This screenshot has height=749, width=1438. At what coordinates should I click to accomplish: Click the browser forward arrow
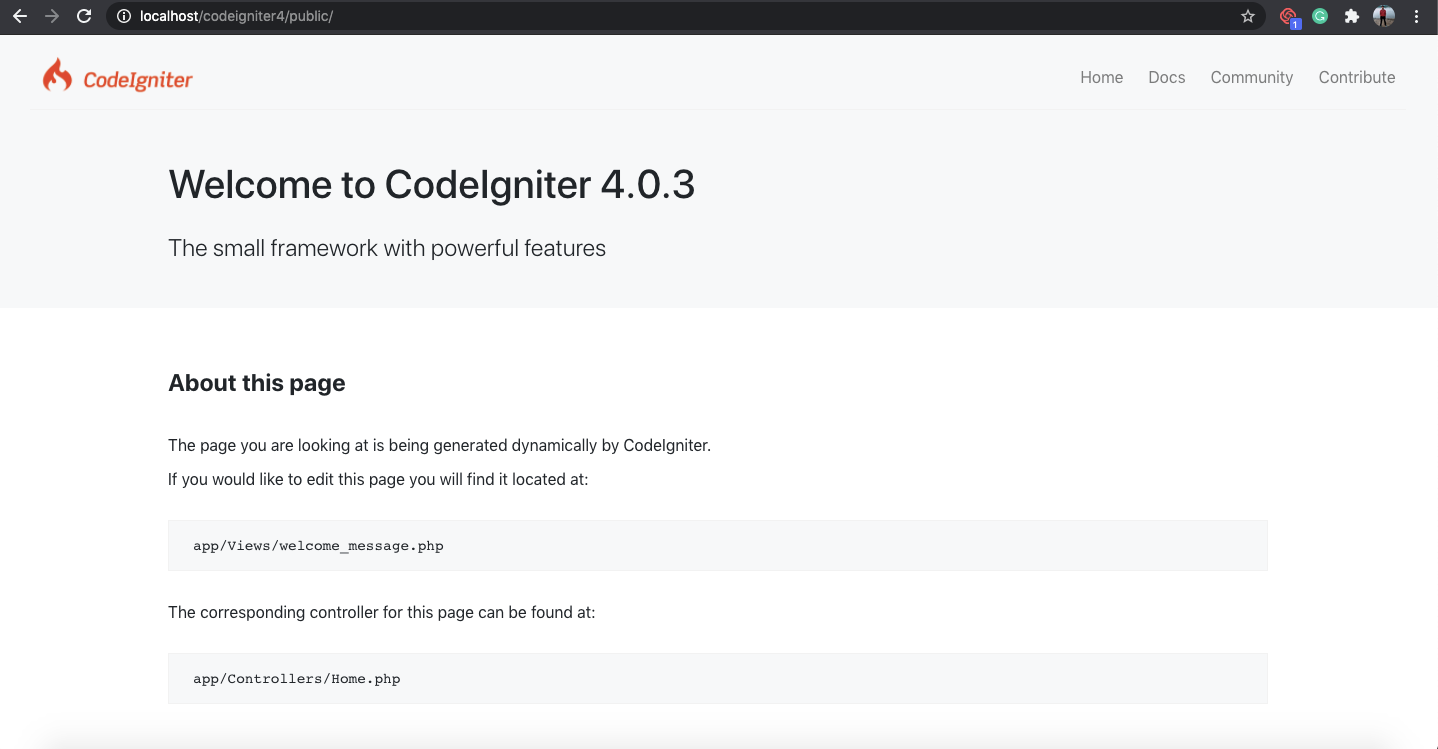point(52,16)
